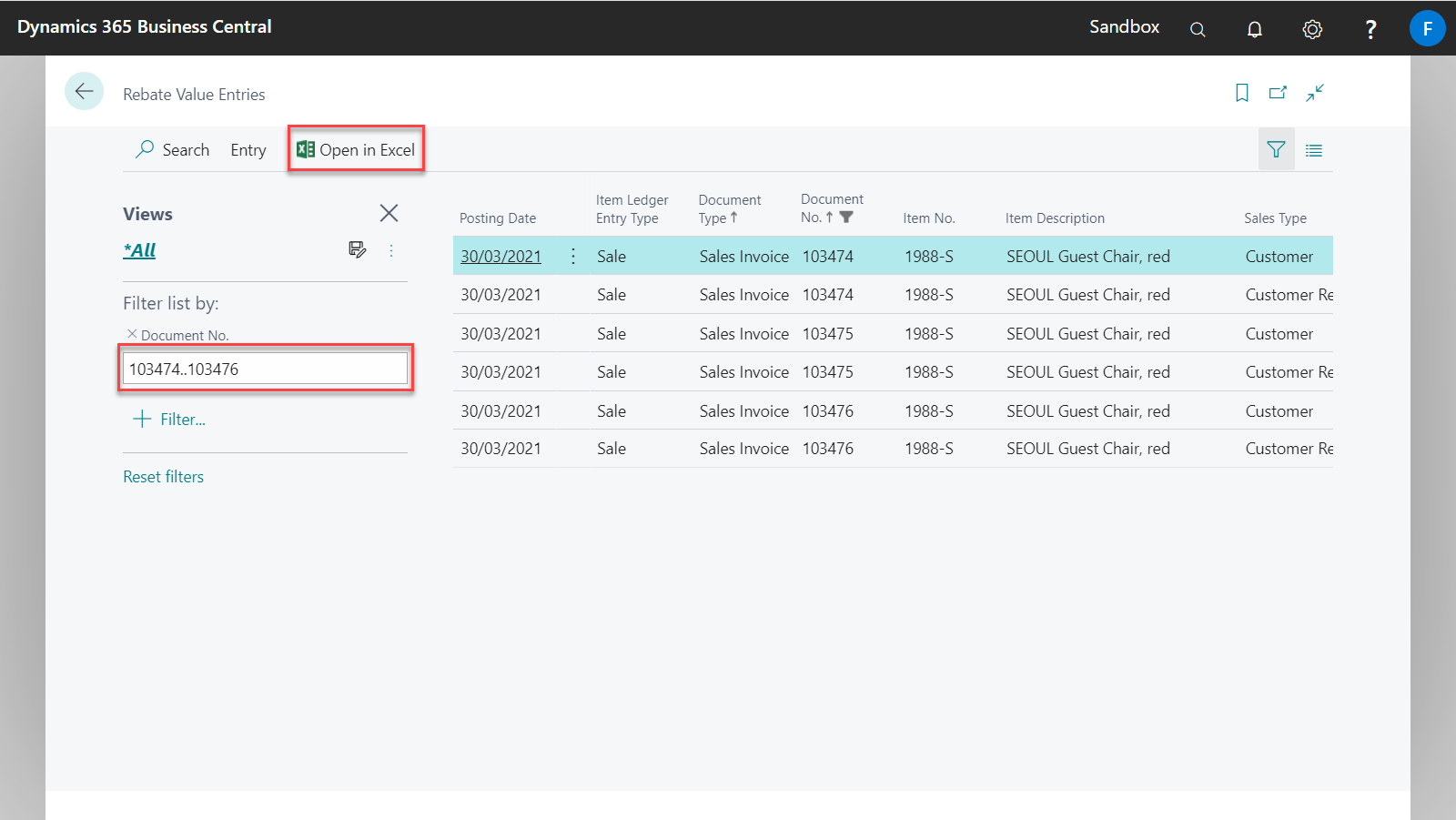Open settings gear menu

click(1311, 29)
